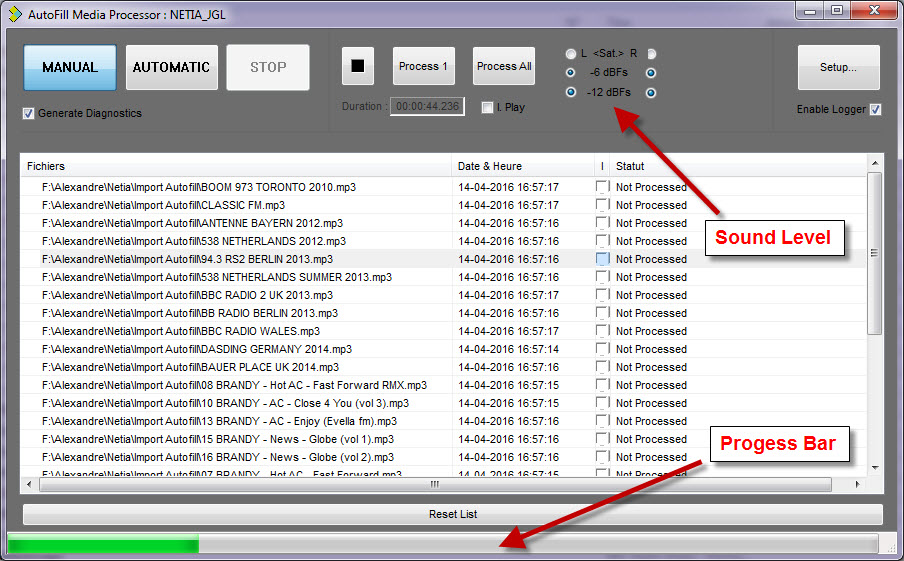This screenshot has width=904, height=561.
Task: Click the black square stop icon button
Action: coord(357,67)
